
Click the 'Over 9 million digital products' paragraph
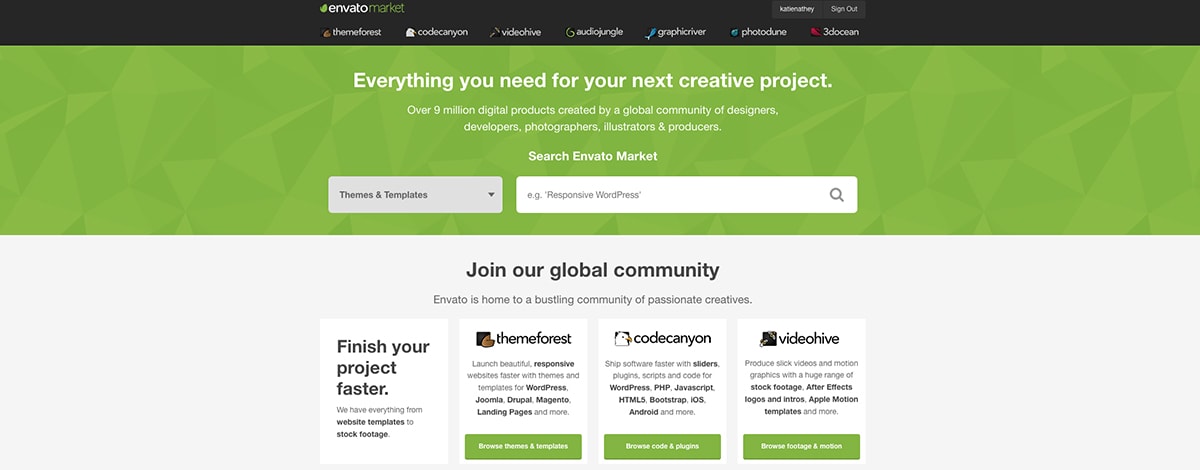point(592,118)
